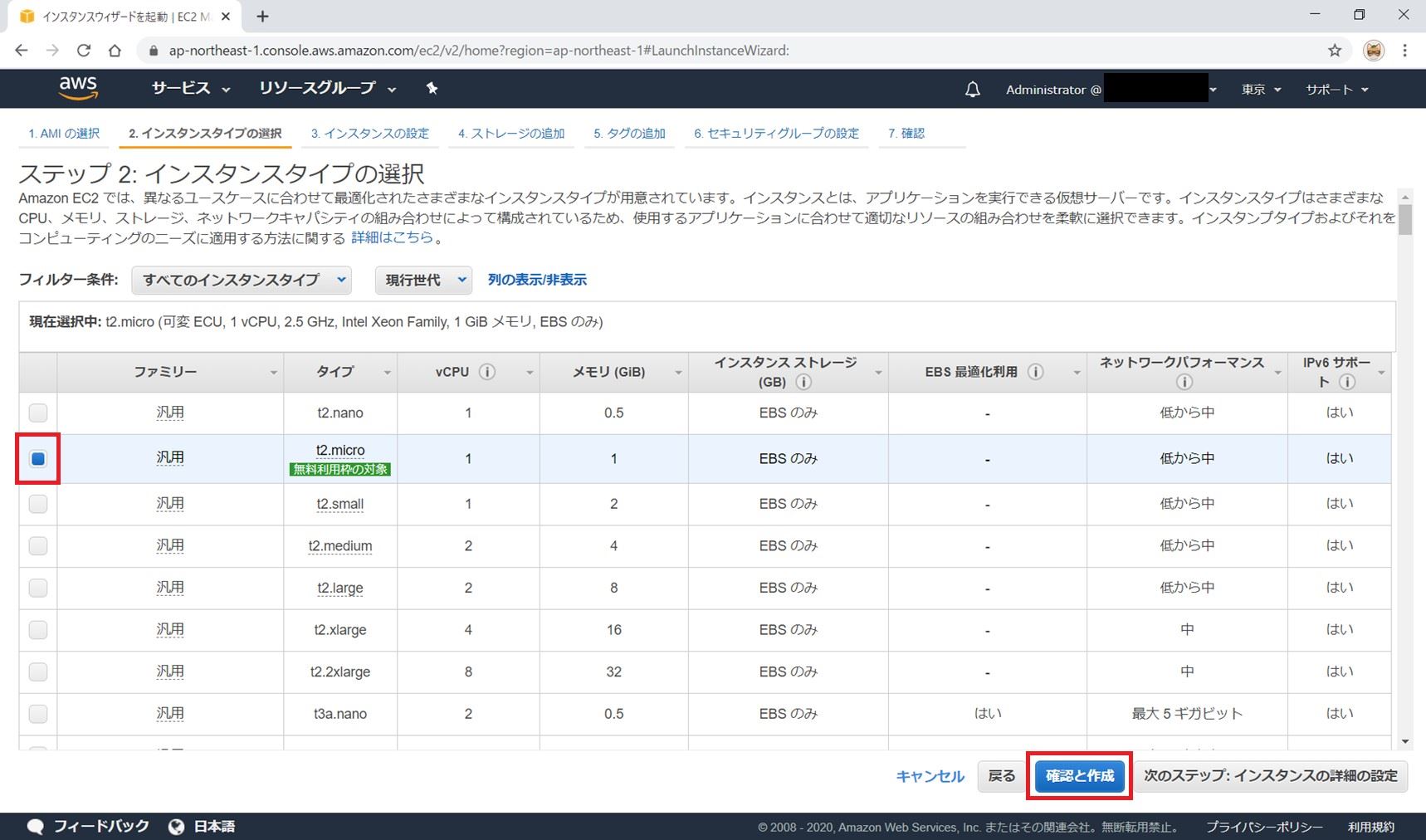
Task: Click instance storage info icon
Action: tap(803, 382)
